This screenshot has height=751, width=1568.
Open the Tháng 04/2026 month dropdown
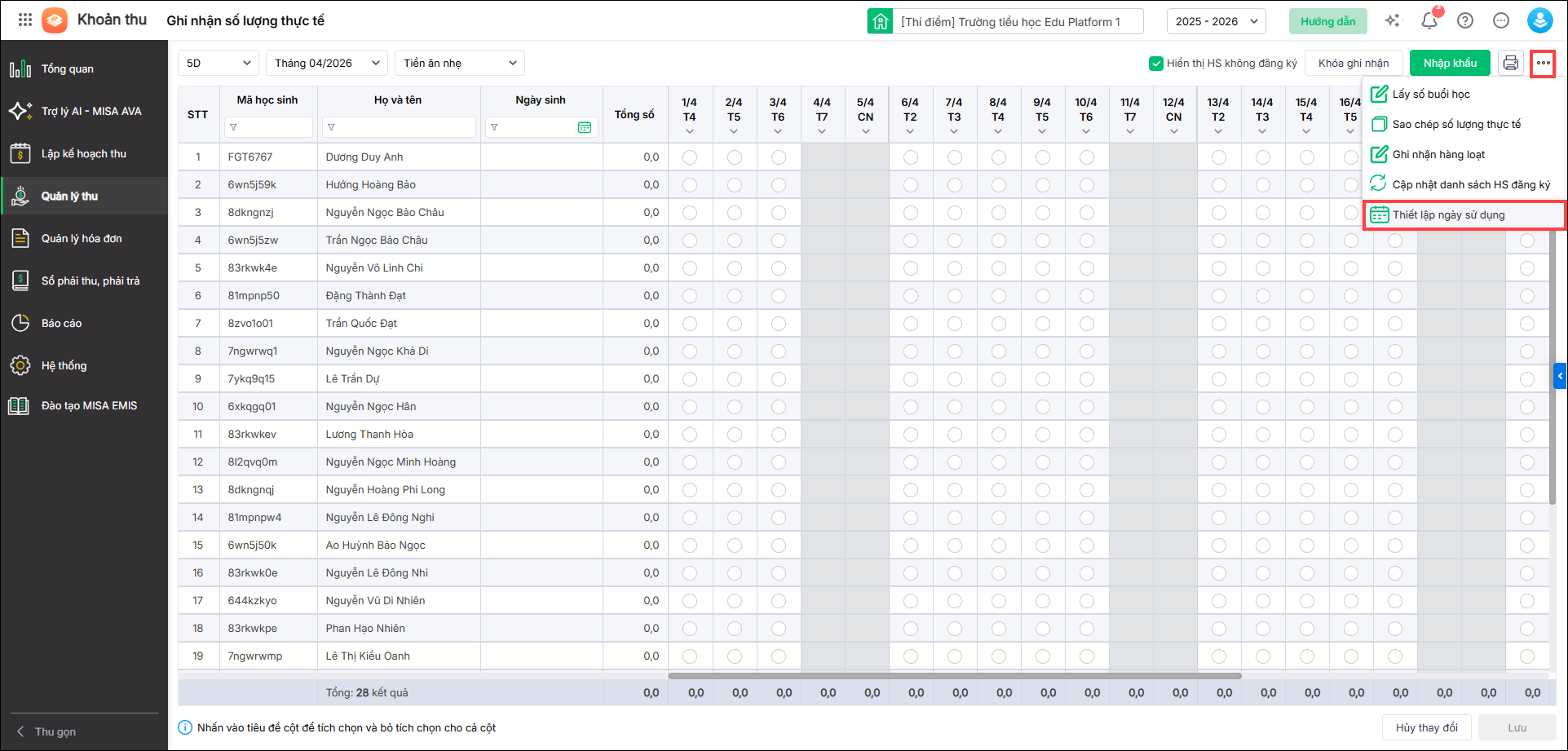point(326,63)
